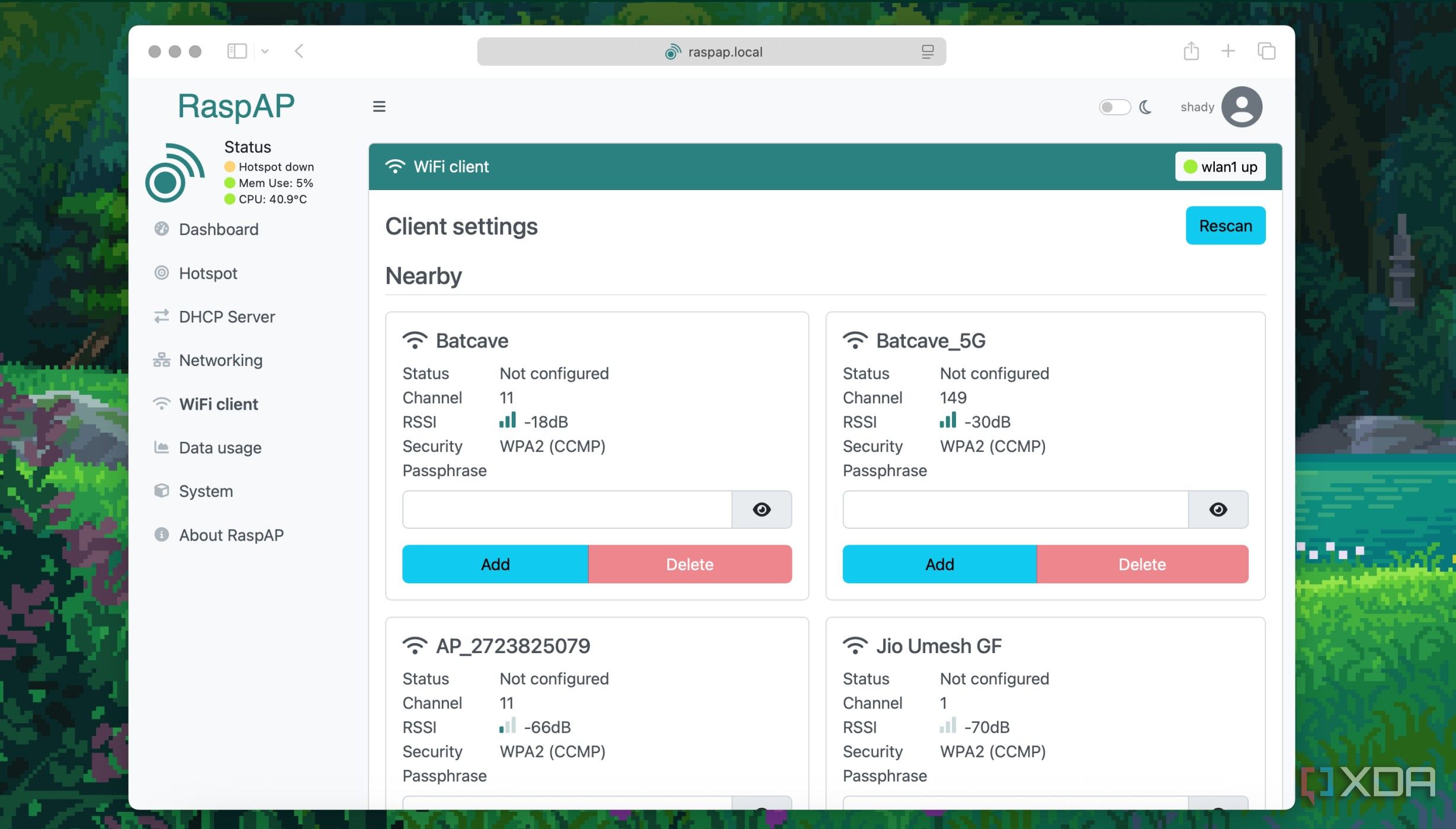
Task: Expand the Safari sidebar dropdown chevron
Action: point(265,52)
